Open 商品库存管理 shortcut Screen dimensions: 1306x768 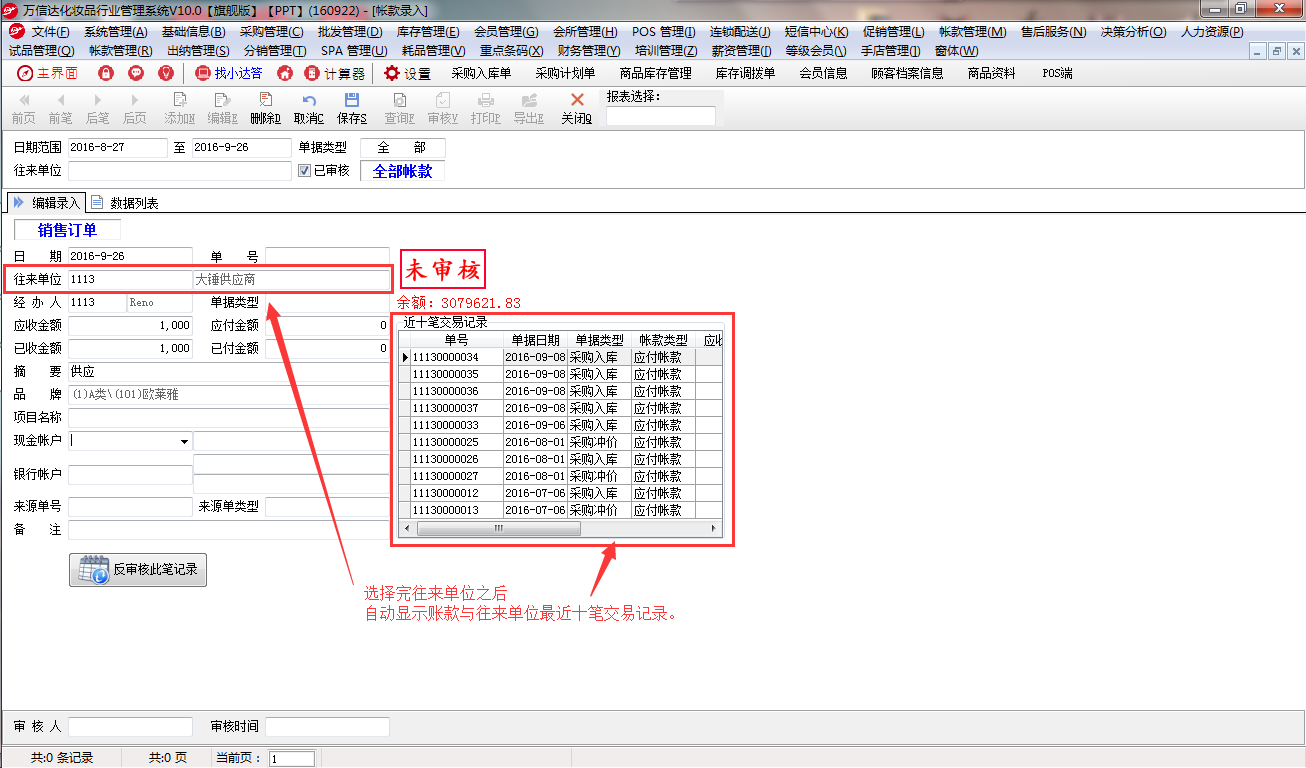click(x=655, y=73)
